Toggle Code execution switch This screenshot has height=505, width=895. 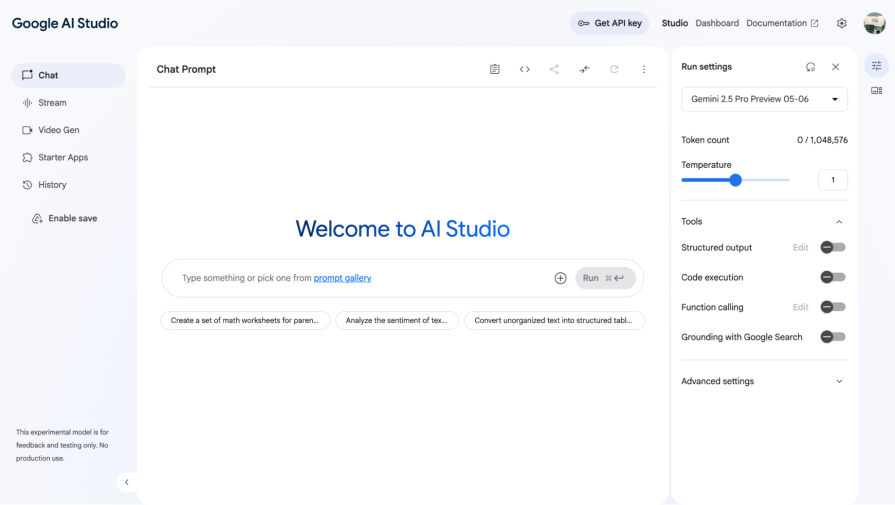click(x=833, y=277)
